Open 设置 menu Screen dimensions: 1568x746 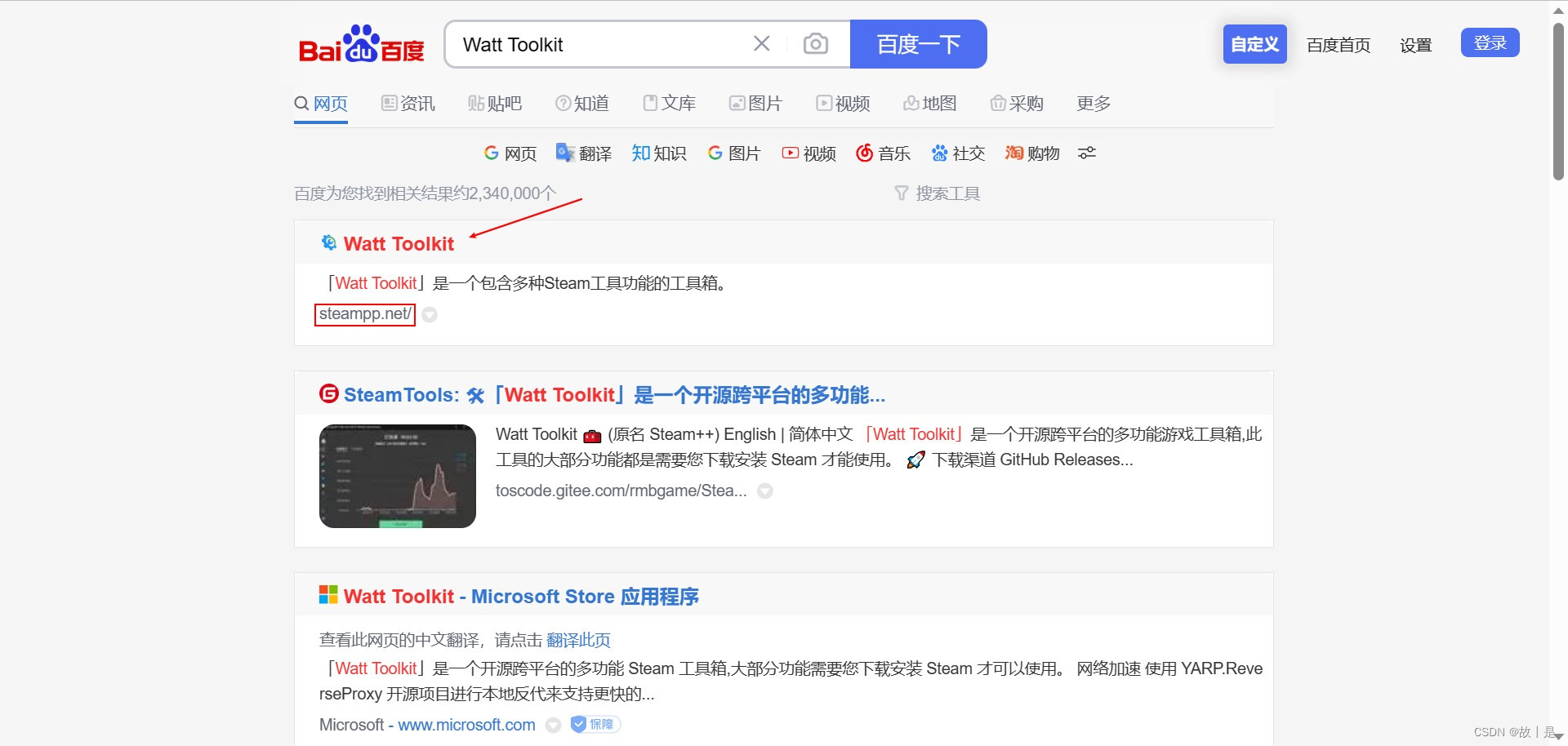[1416, 45]
